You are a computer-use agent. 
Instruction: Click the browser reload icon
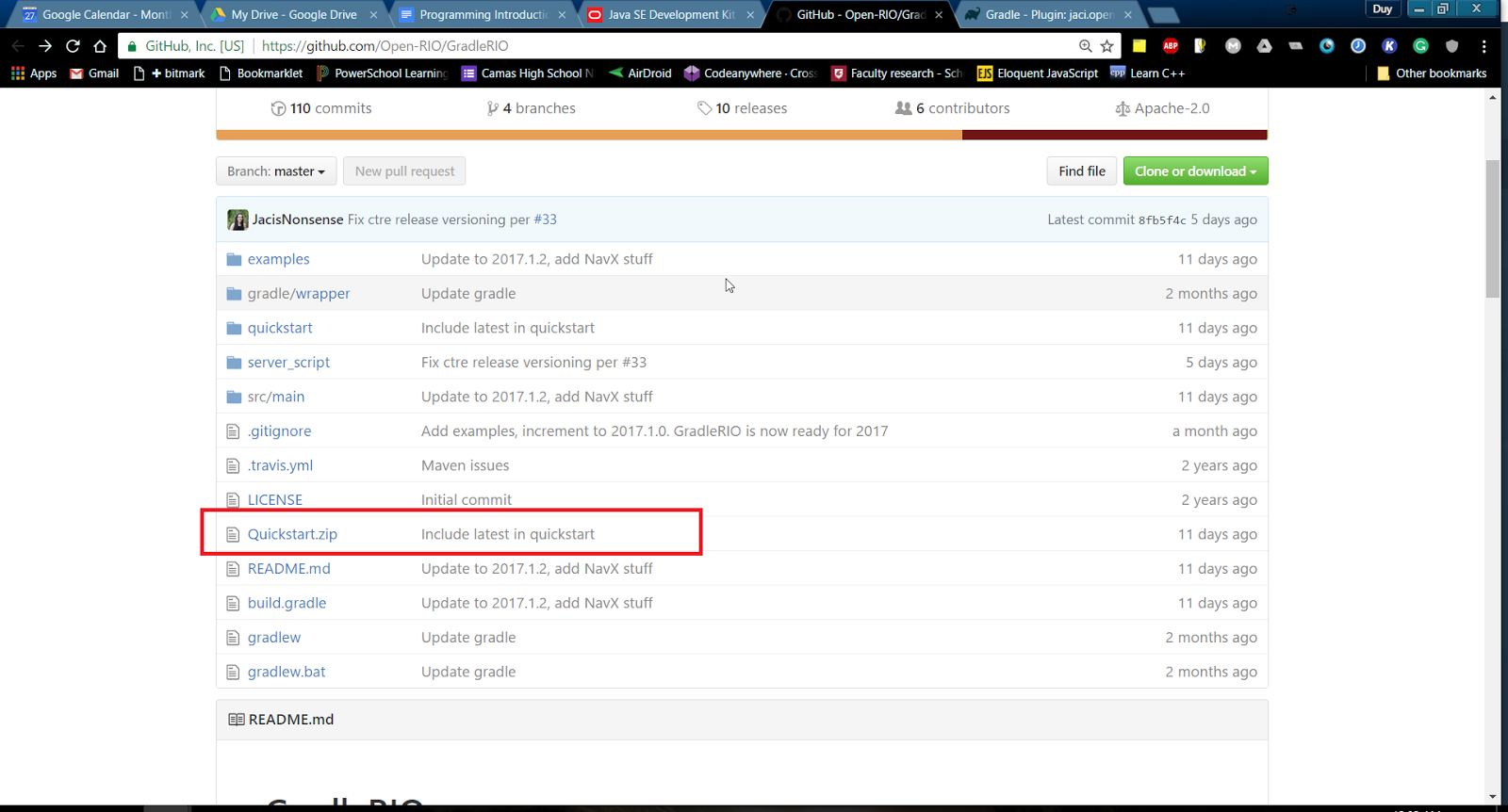point(73,45)
